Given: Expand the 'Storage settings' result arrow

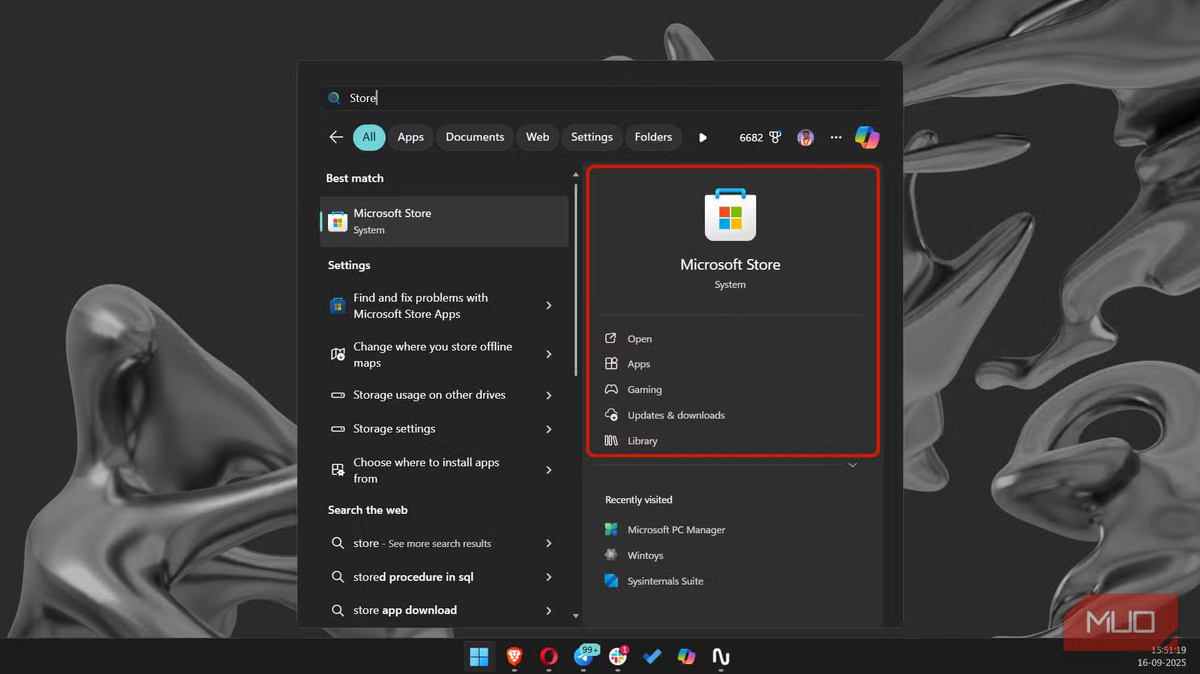Looking at the screenshot, I should (549, 429).
